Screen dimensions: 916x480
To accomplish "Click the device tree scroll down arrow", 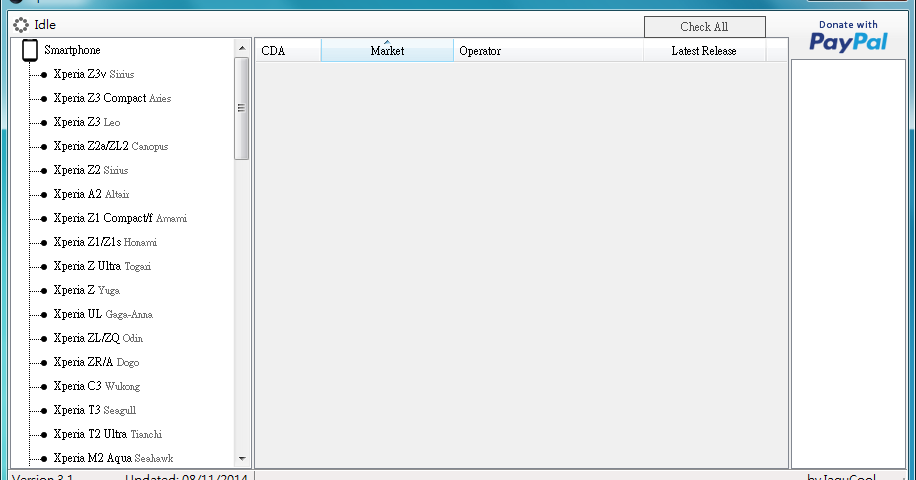I will pos(242,458).
